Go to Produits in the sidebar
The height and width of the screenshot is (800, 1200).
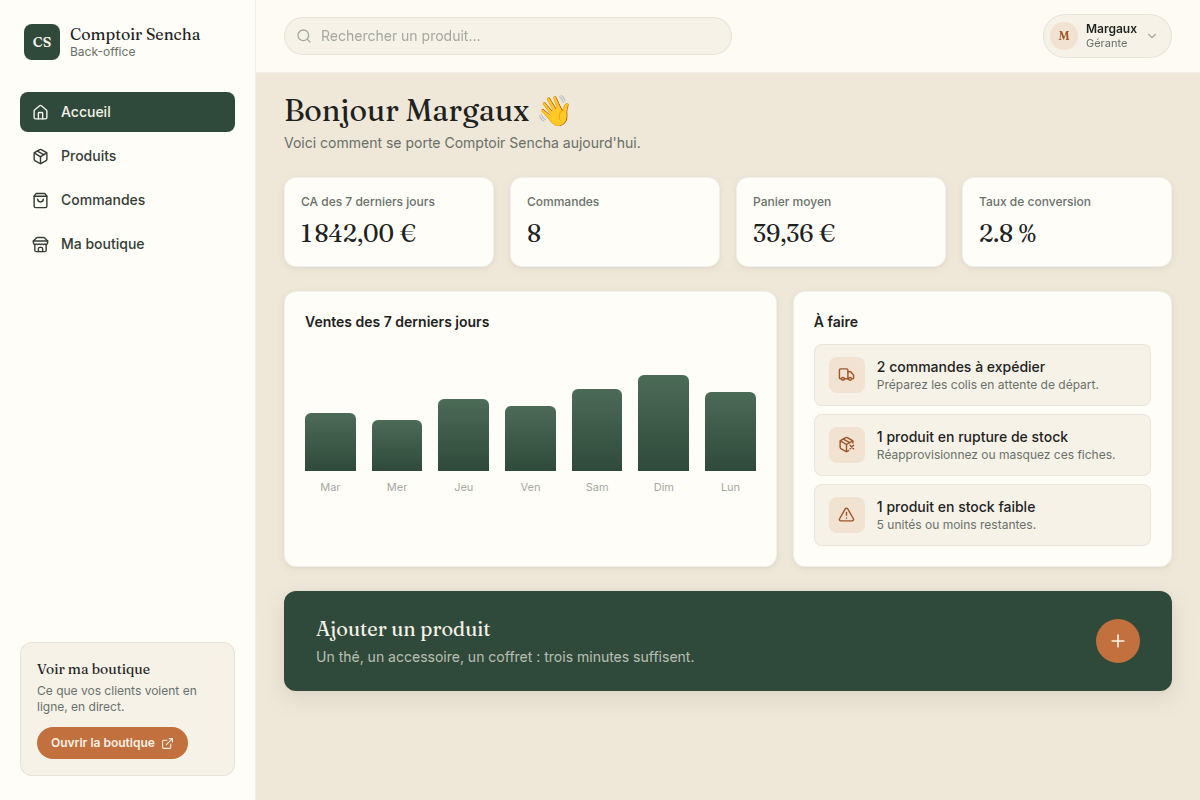127,156
